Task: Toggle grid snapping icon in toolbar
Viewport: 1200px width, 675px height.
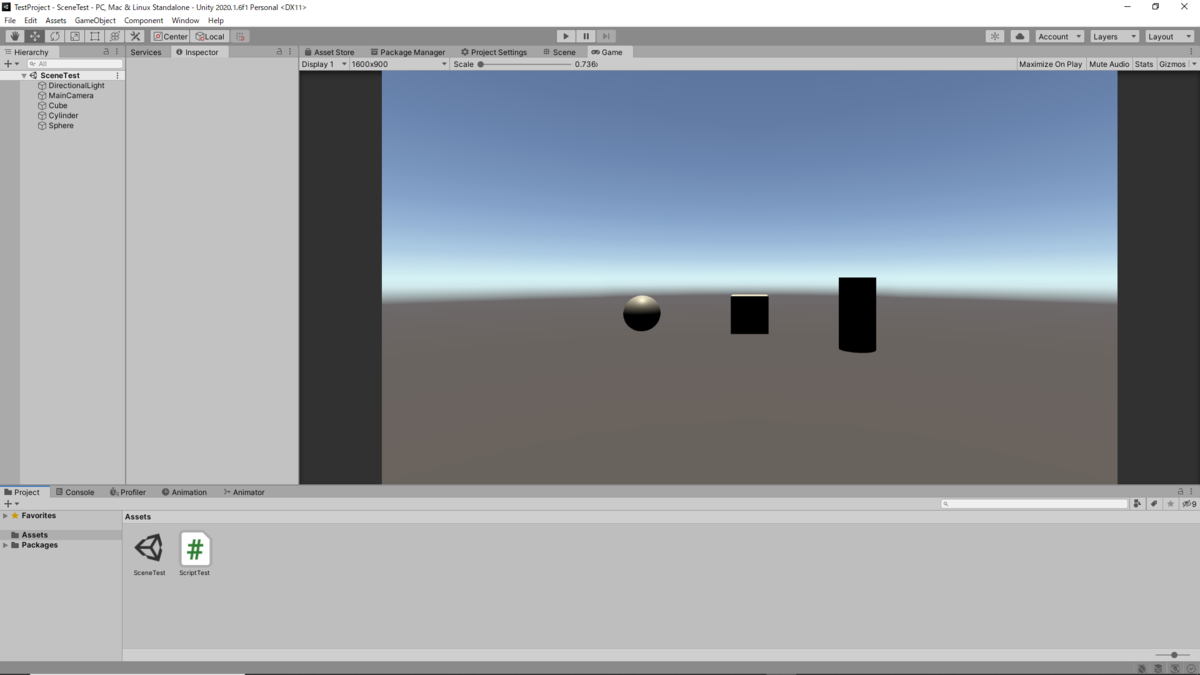Action: coord(240,36)
